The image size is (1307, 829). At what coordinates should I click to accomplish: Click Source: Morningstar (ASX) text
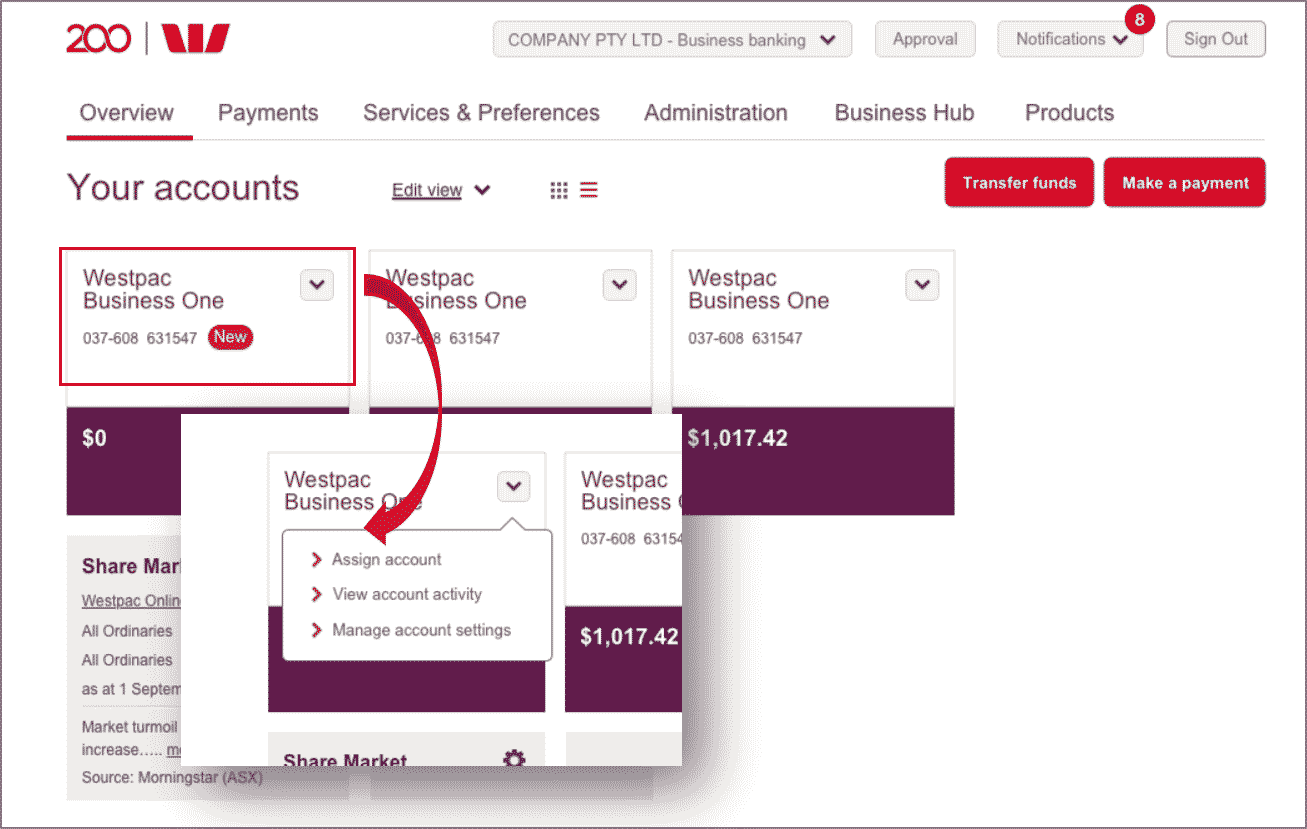172,777
